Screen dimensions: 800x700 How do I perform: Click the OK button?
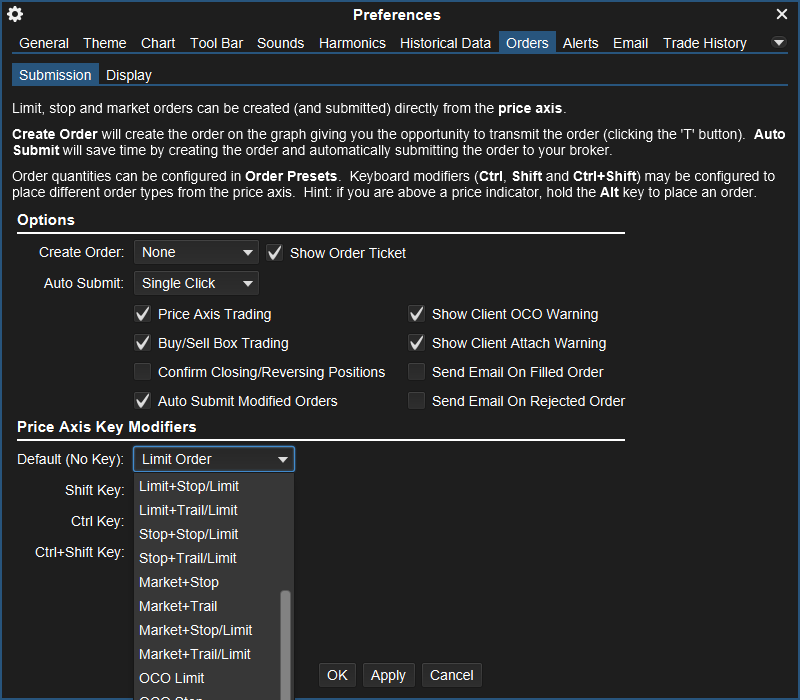click(337, 674)
